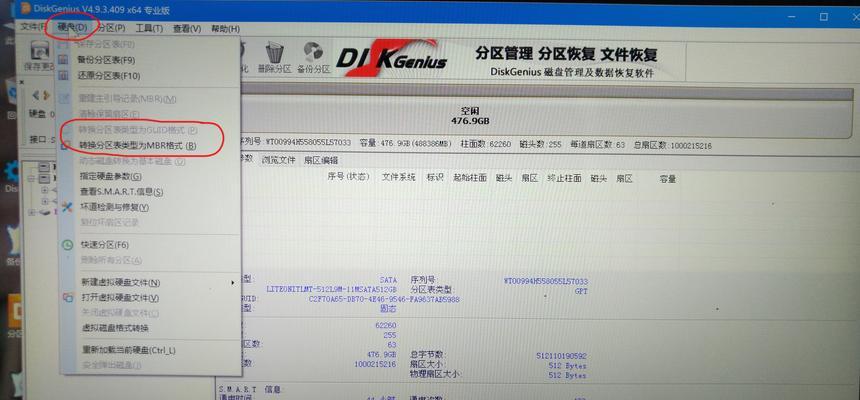860x400 pixels.
Task: Click the 删除分区 trash can toolbar icon
Action: click(x=274, y=52)
